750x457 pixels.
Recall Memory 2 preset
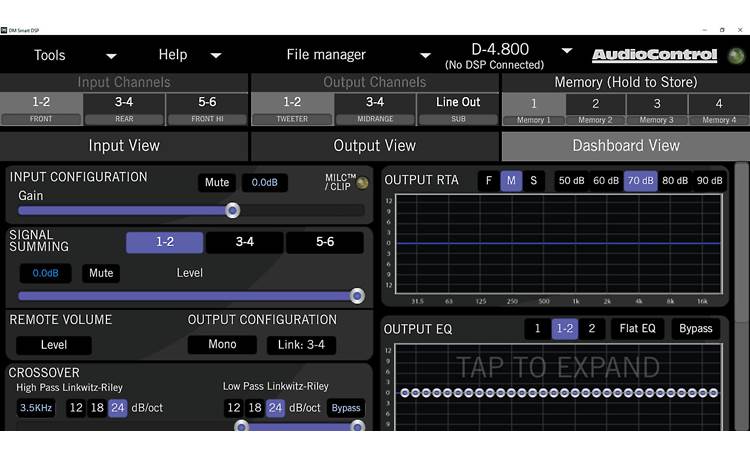pos(595,108)
